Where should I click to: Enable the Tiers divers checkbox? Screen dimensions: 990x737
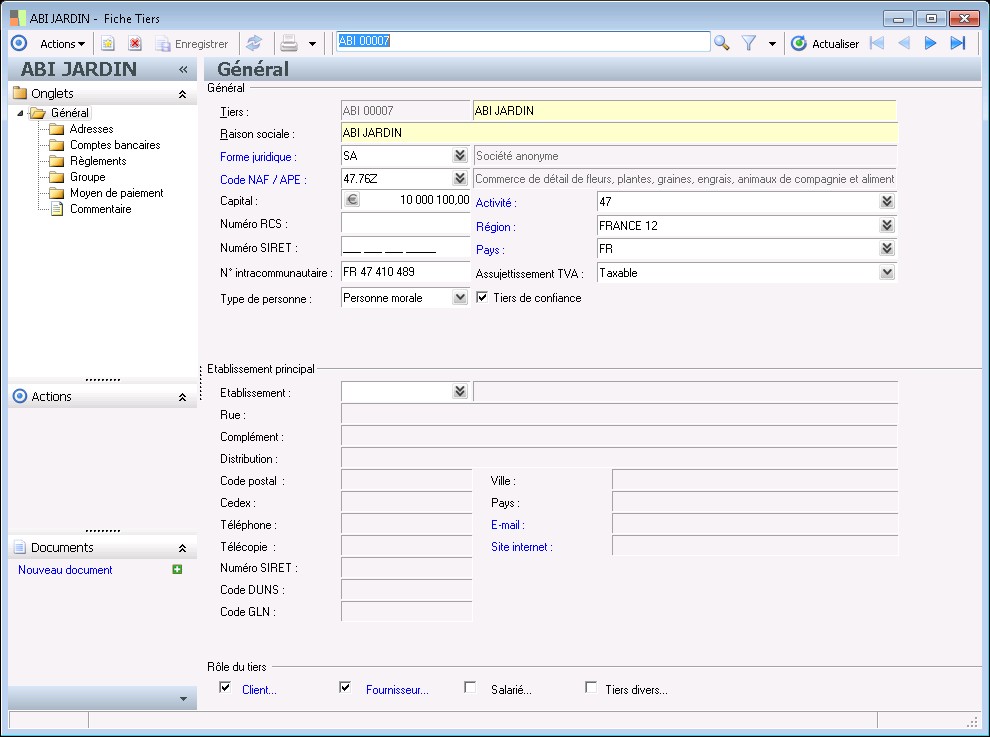pyautogui.click(x=591, y=688)
